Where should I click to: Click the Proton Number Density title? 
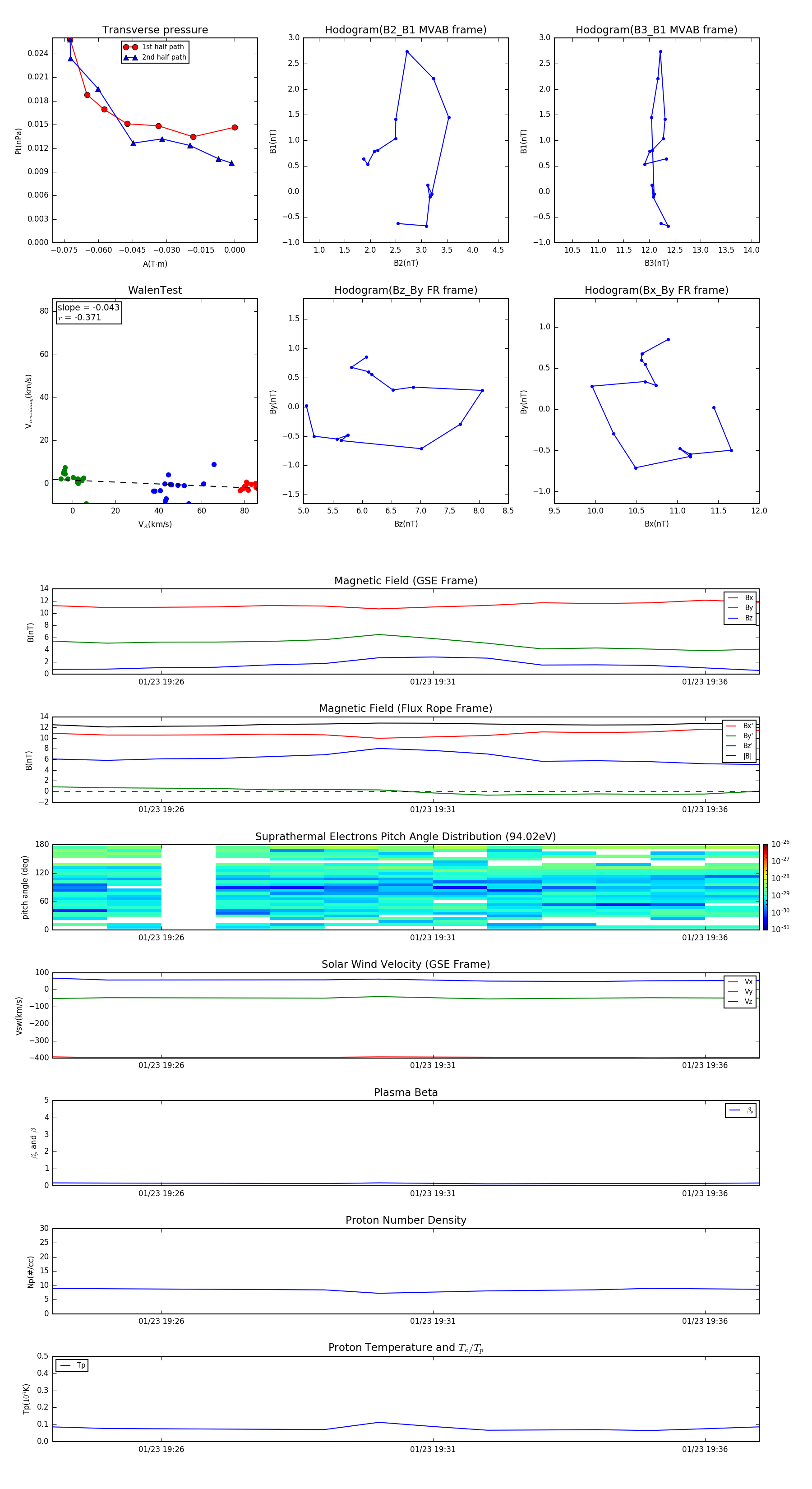[x=405, y=1220]
